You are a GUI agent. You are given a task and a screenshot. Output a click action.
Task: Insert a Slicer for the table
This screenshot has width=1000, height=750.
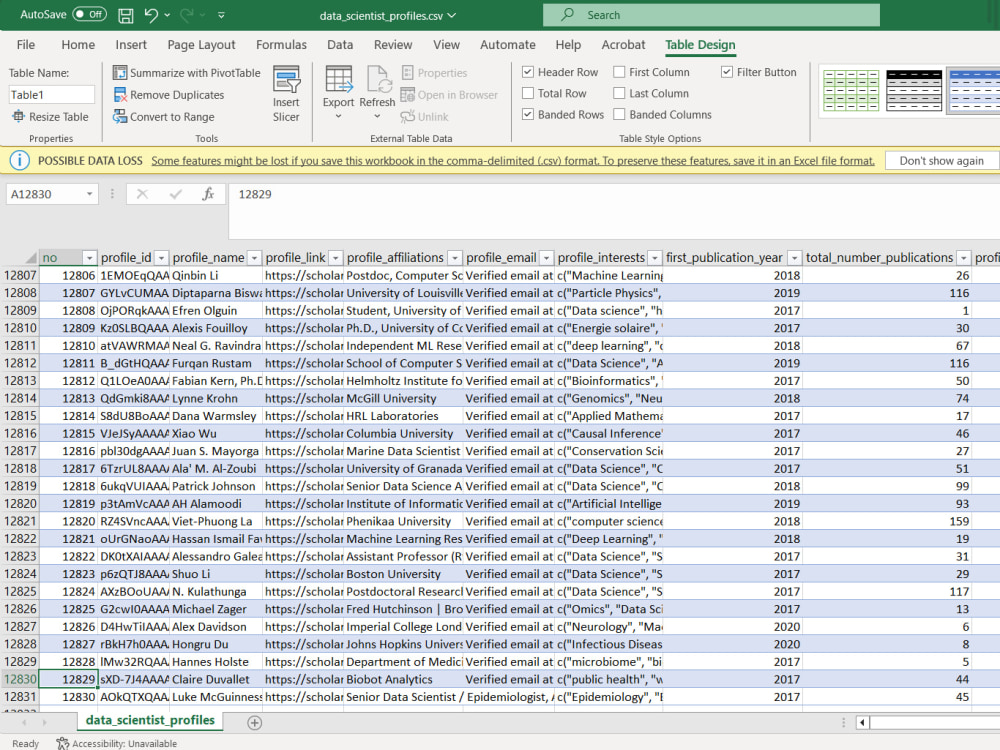286,94
